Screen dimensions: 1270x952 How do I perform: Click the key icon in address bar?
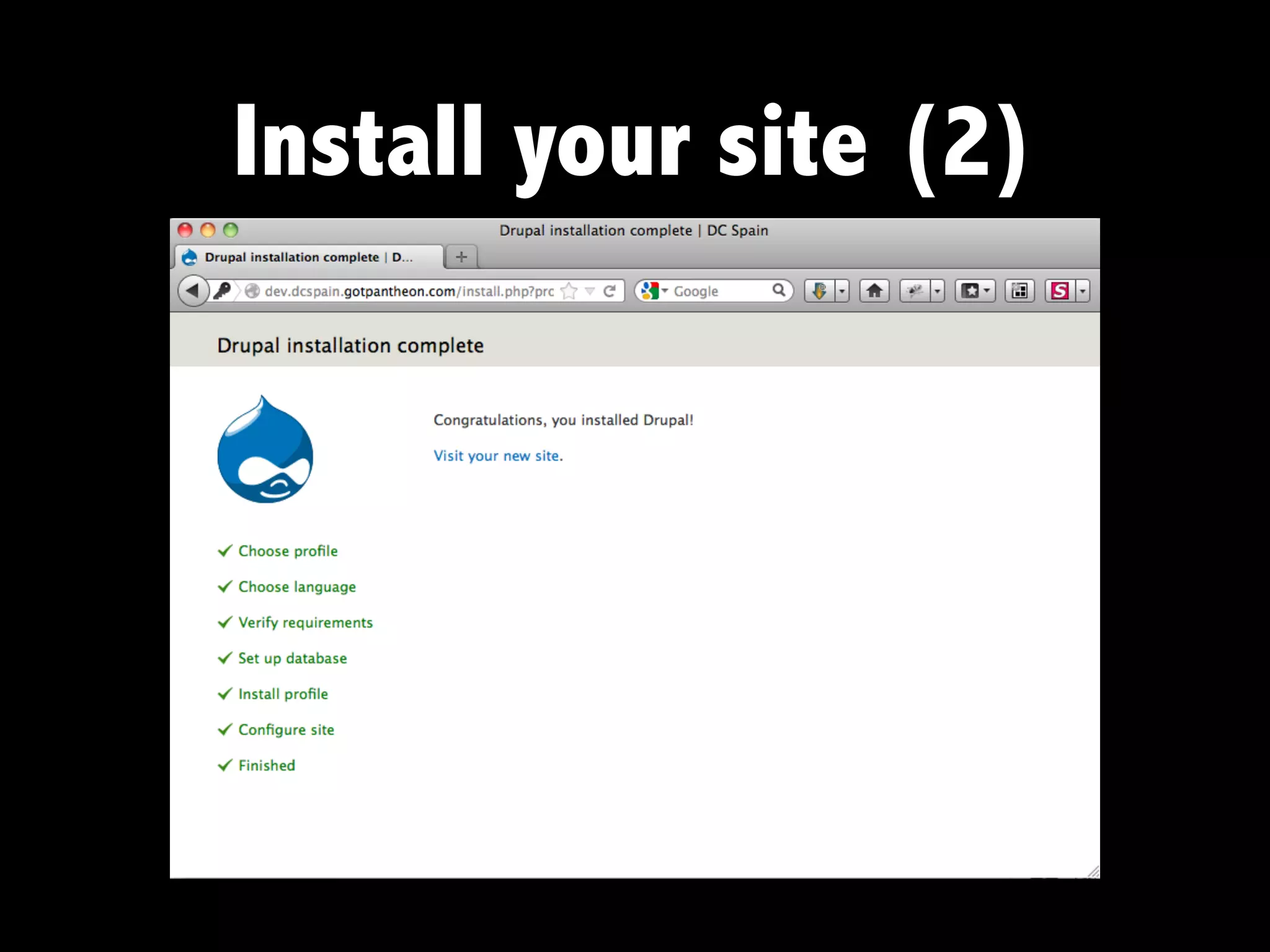pyautogui.click(x=221, y=291)
